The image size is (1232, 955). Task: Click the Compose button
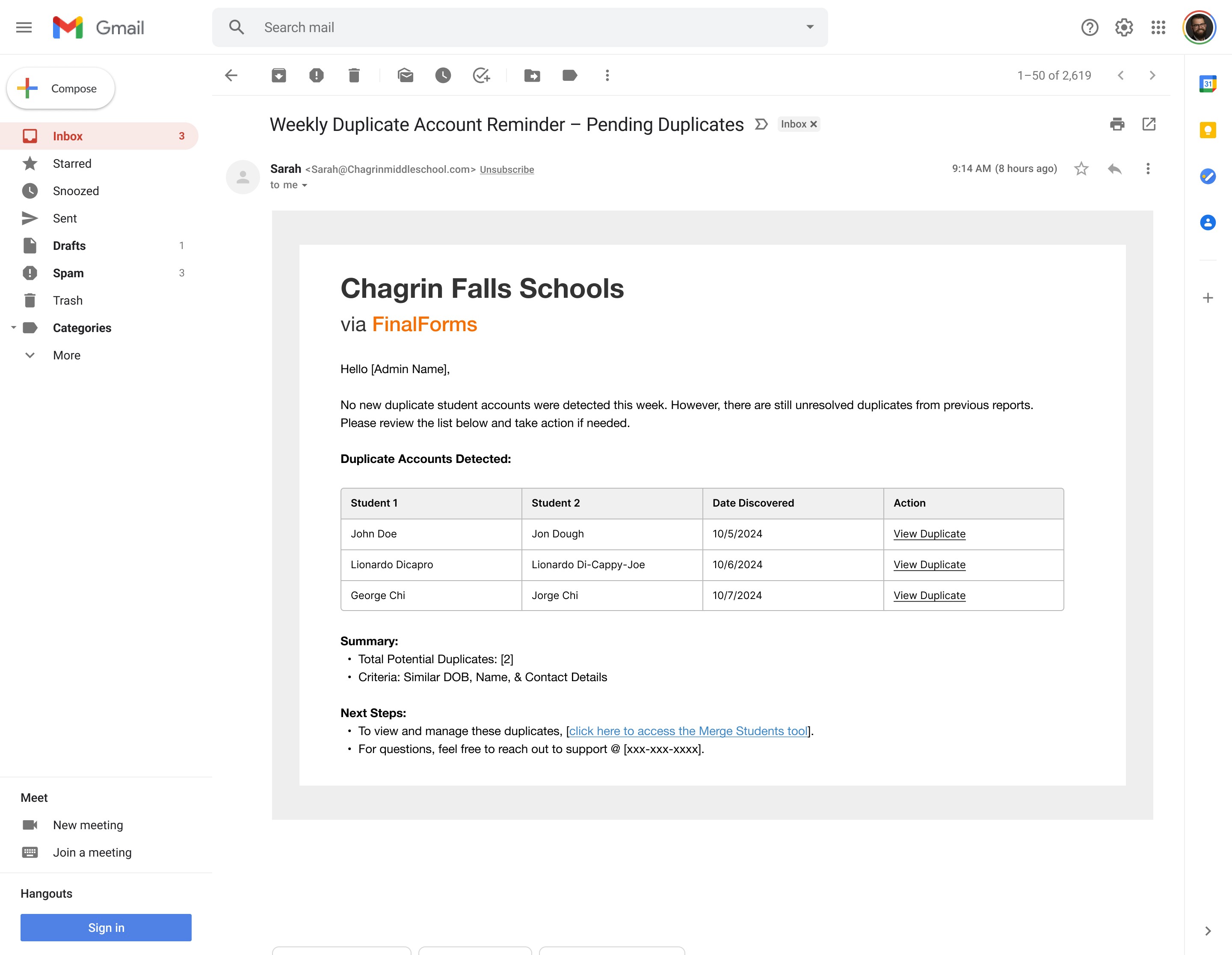[x=61, y=89]
